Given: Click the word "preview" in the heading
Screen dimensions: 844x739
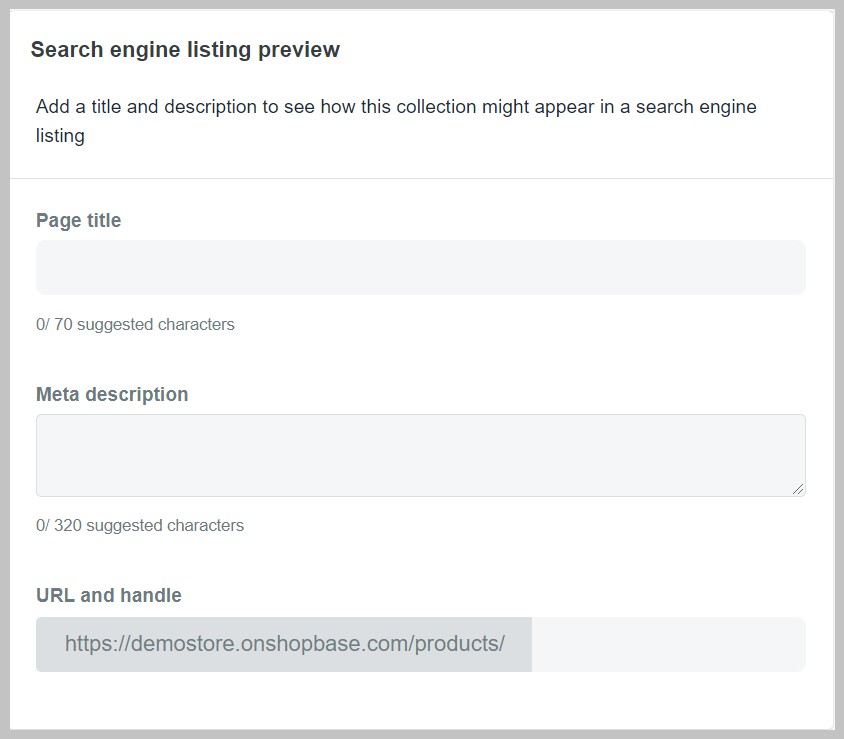Looking at the screenshot, I should (299, 49).
